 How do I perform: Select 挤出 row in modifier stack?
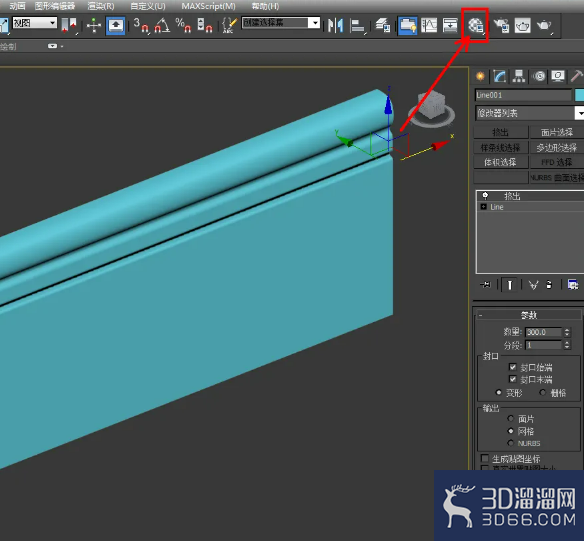click(530, 196)
